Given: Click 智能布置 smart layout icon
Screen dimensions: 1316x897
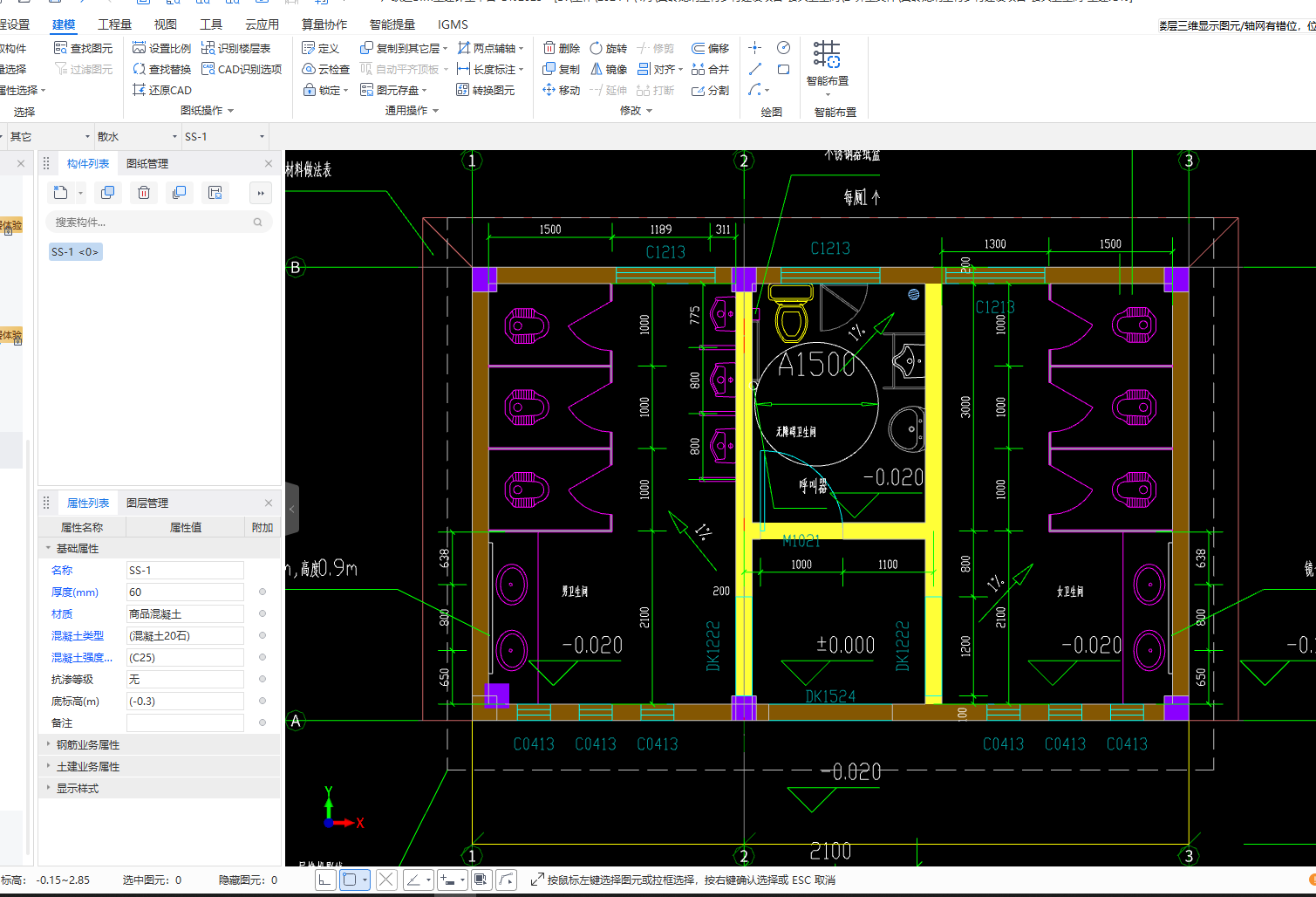Looking at the screenshot, I should pos(827,55).
